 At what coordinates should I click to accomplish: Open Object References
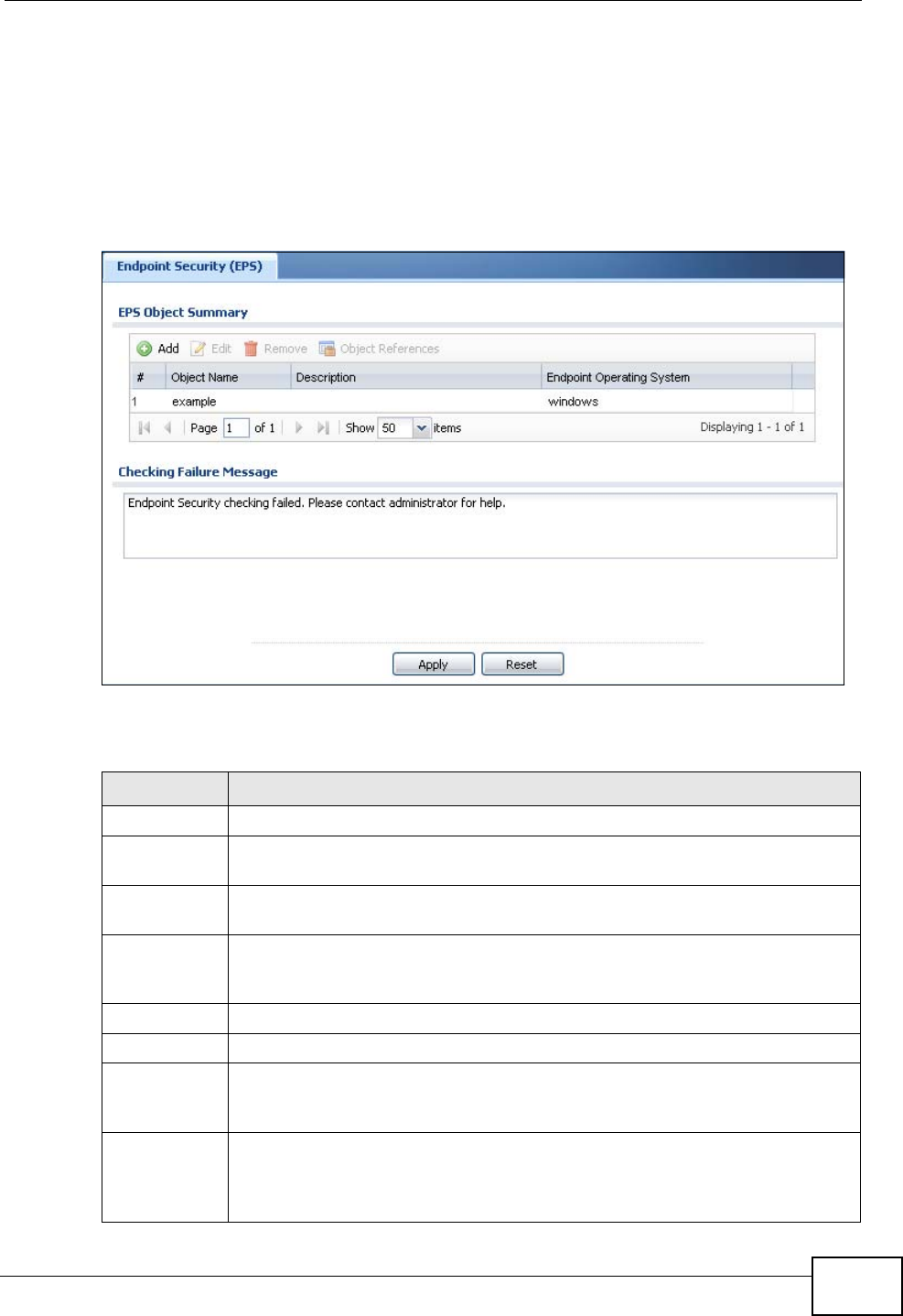coord(379,349)
